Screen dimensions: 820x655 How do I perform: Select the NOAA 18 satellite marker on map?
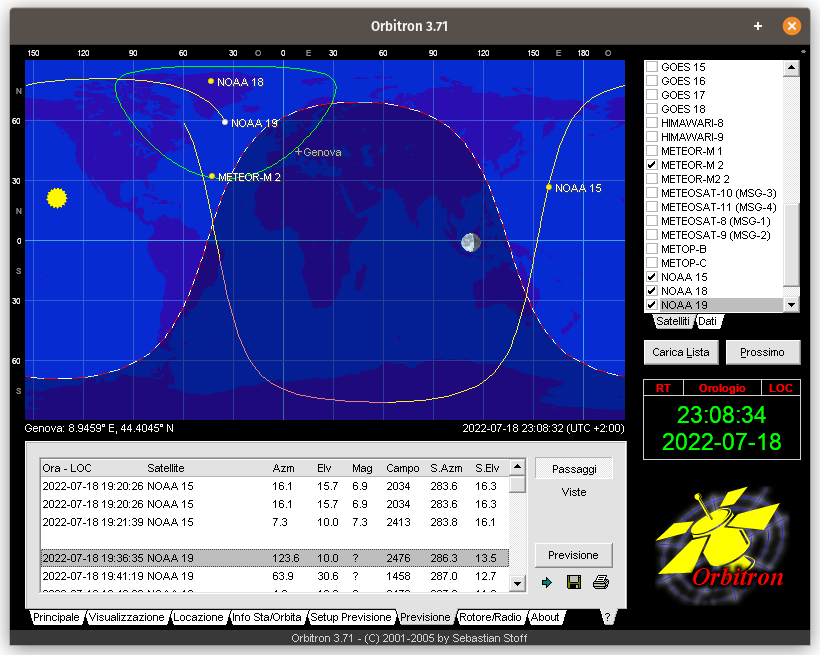(x=211, y=81)
